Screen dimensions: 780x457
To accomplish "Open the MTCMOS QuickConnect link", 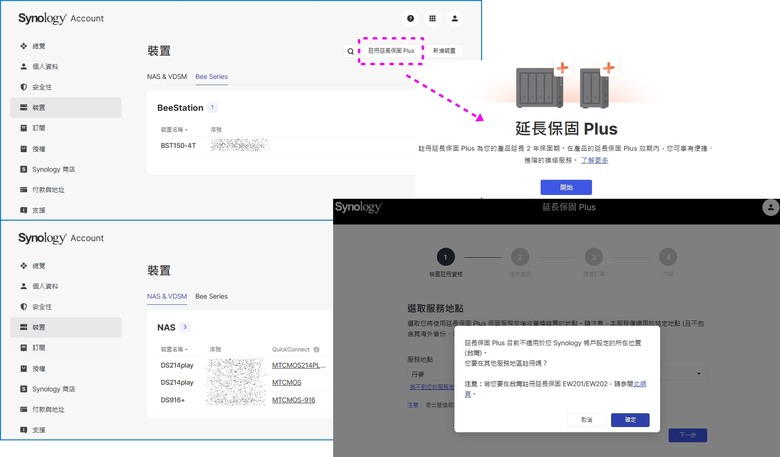I will point(287,382).
